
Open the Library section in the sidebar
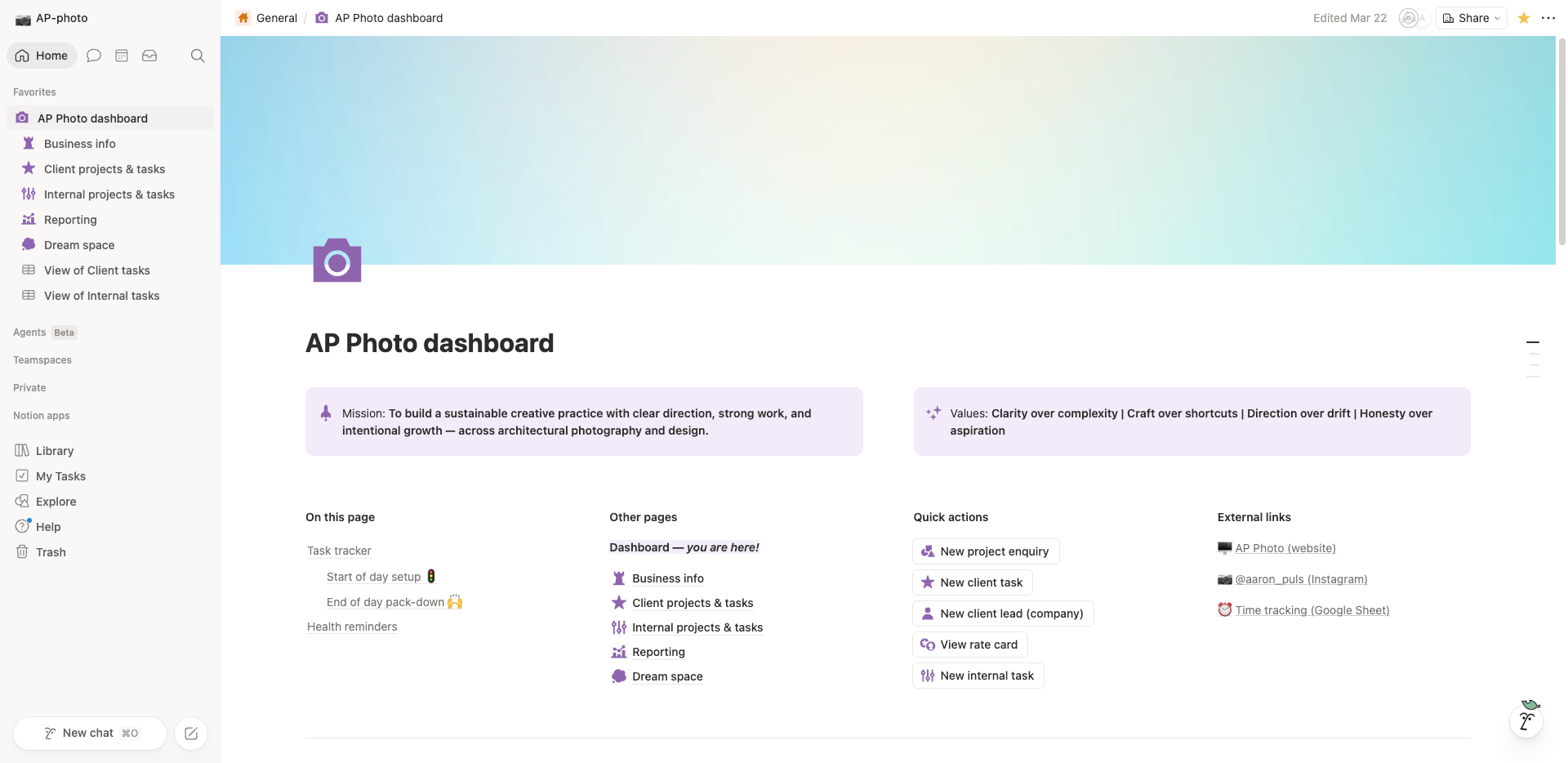coord(55,450)
